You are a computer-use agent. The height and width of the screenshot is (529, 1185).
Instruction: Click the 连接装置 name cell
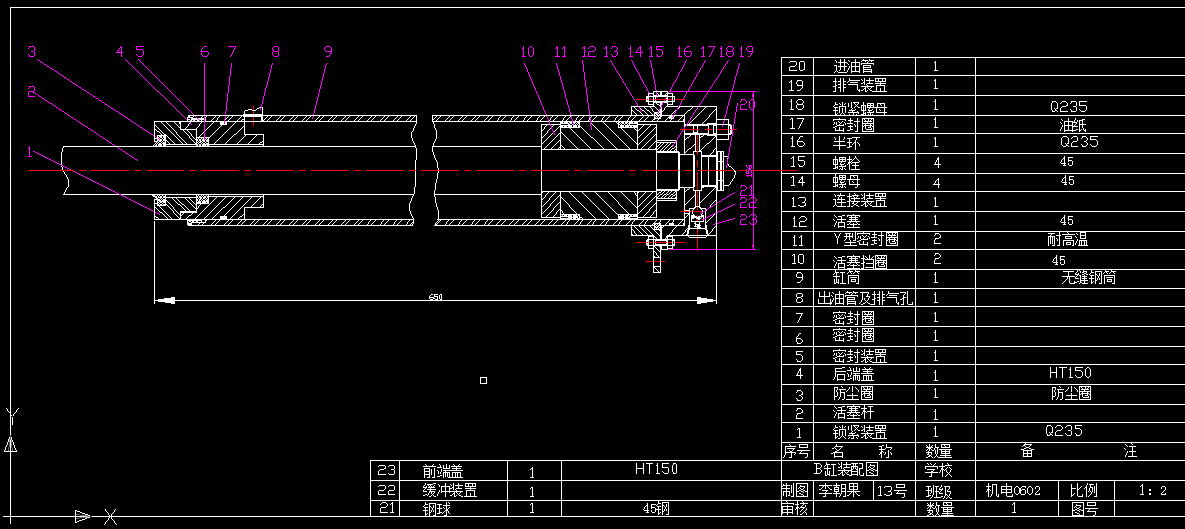click(860, 201)
